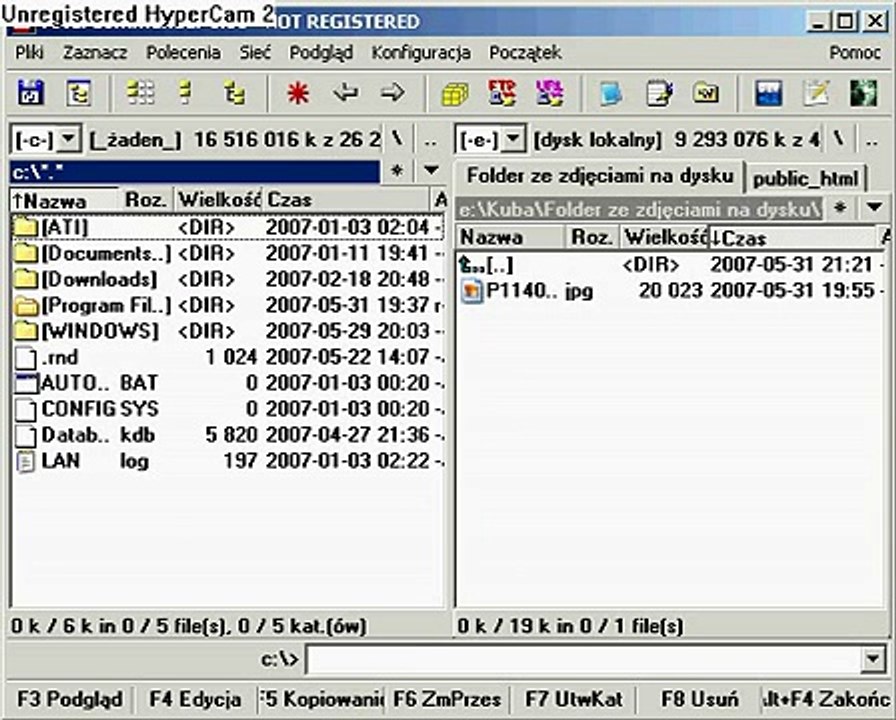Go to left panel root with backslash button
Screen dimensions: 896x720
point(397,139)
